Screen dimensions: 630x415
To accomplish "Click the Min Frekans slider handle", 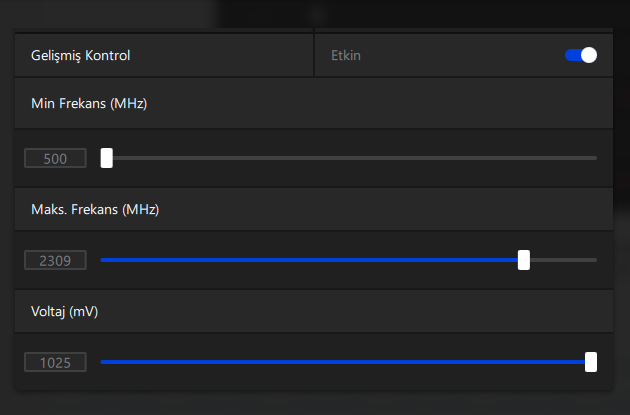I will (107, 158).
